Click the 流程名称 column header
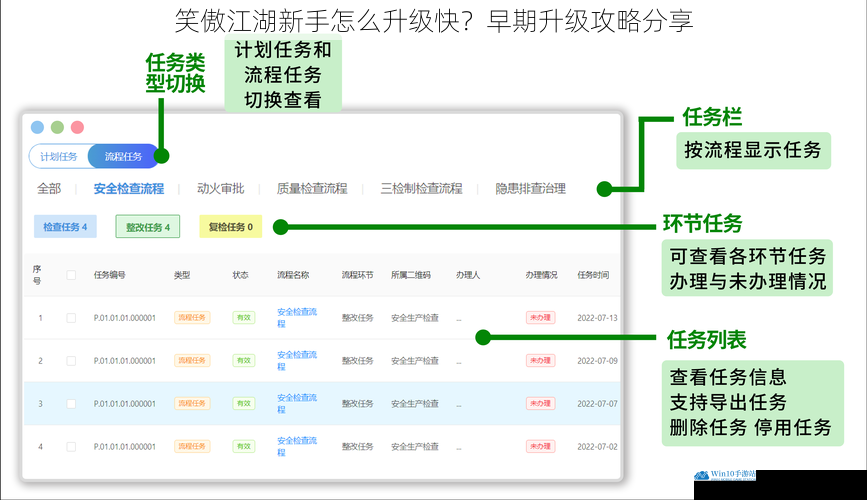The height and width of the screenshot is (500, 867). click(293, 275)
